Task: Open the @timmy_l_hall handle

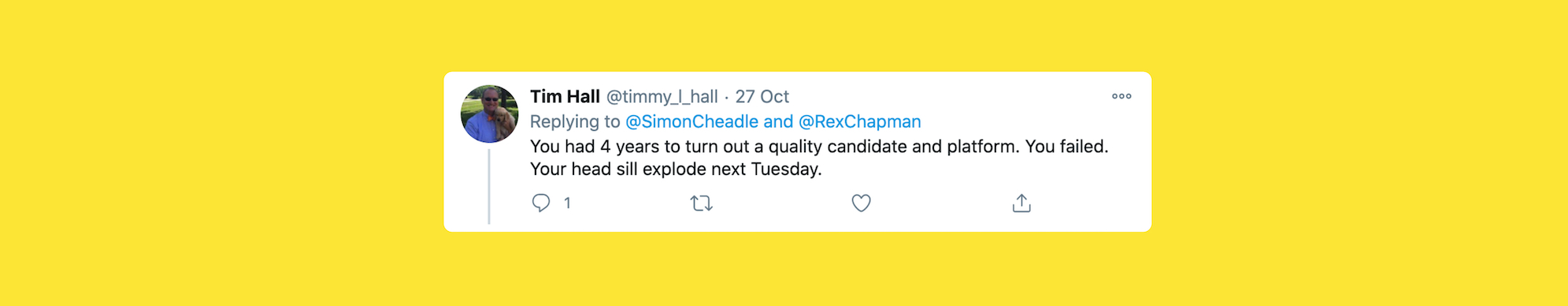Action: pyautogui.click(x=662, y=97)
